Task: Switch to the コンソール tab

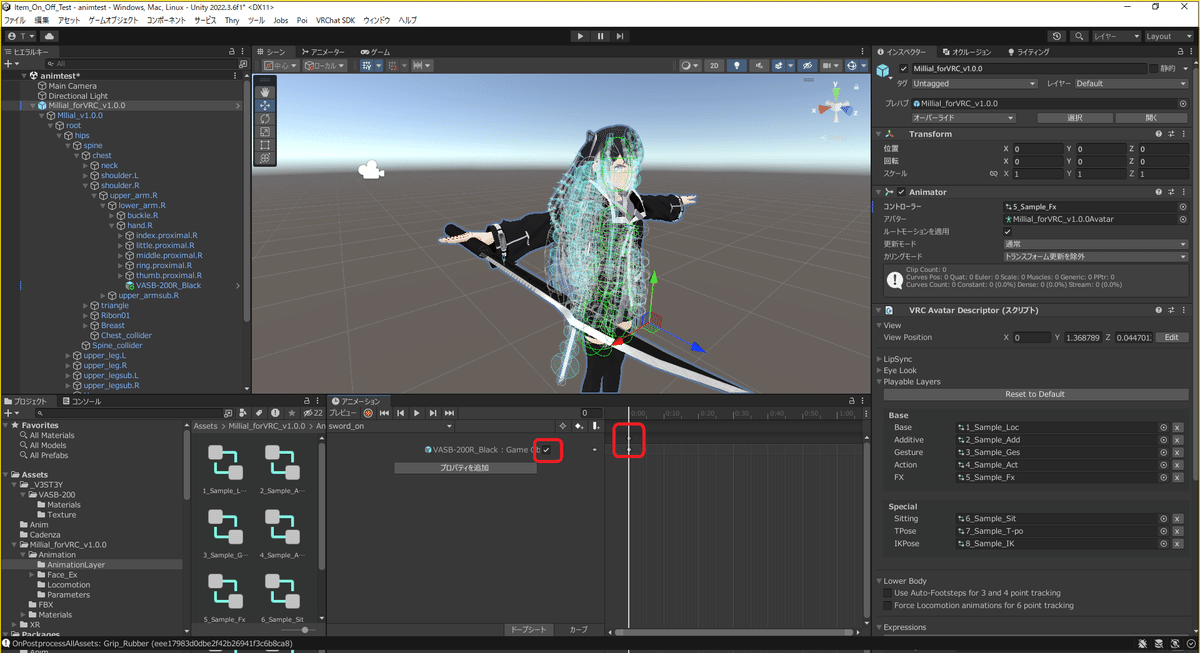Action: pos(81,401)
